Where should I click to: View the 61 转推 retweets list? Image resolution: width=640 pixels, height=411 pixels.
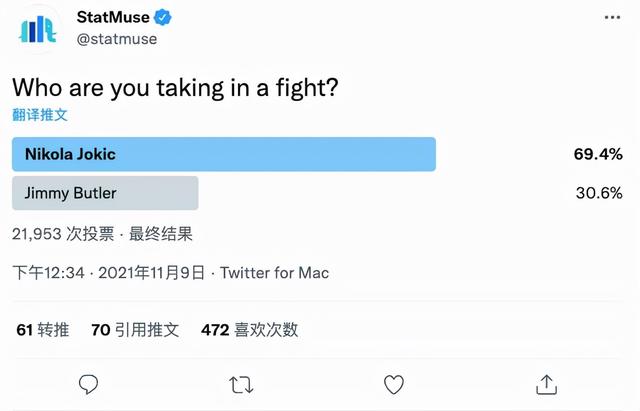pyautogui.click(x=42, y=330)
